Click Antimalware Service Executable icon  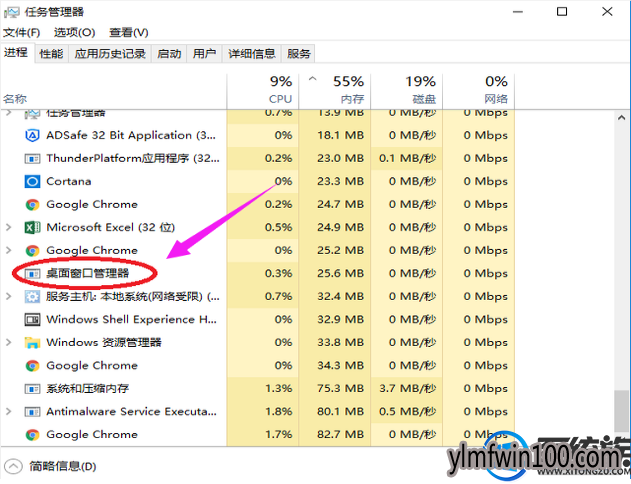point(32,412)
